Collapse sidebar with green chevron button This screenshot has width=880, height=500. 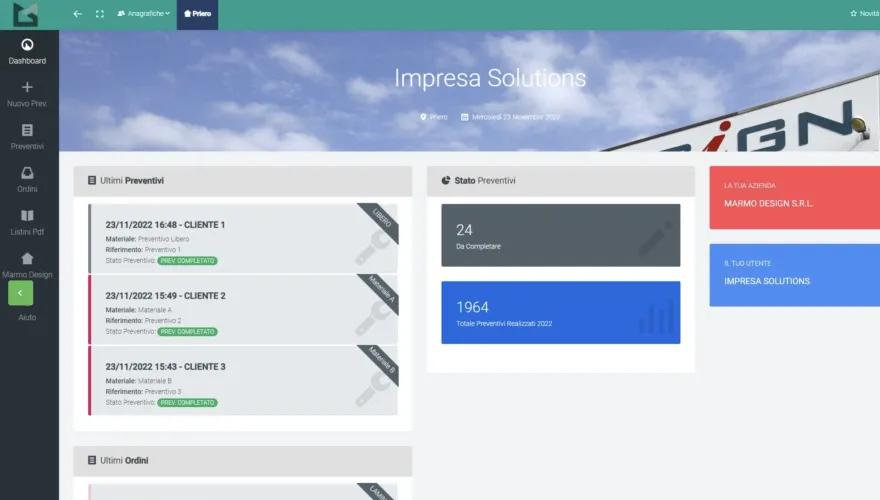[20, 293]
